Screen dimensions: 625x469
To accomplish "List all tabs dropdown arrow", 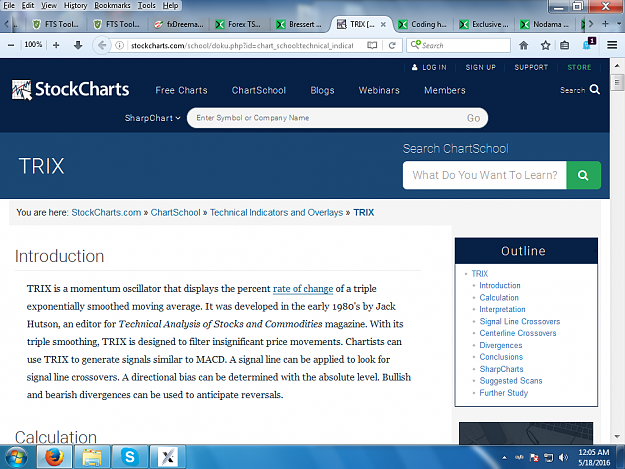I will click(619, 24).
